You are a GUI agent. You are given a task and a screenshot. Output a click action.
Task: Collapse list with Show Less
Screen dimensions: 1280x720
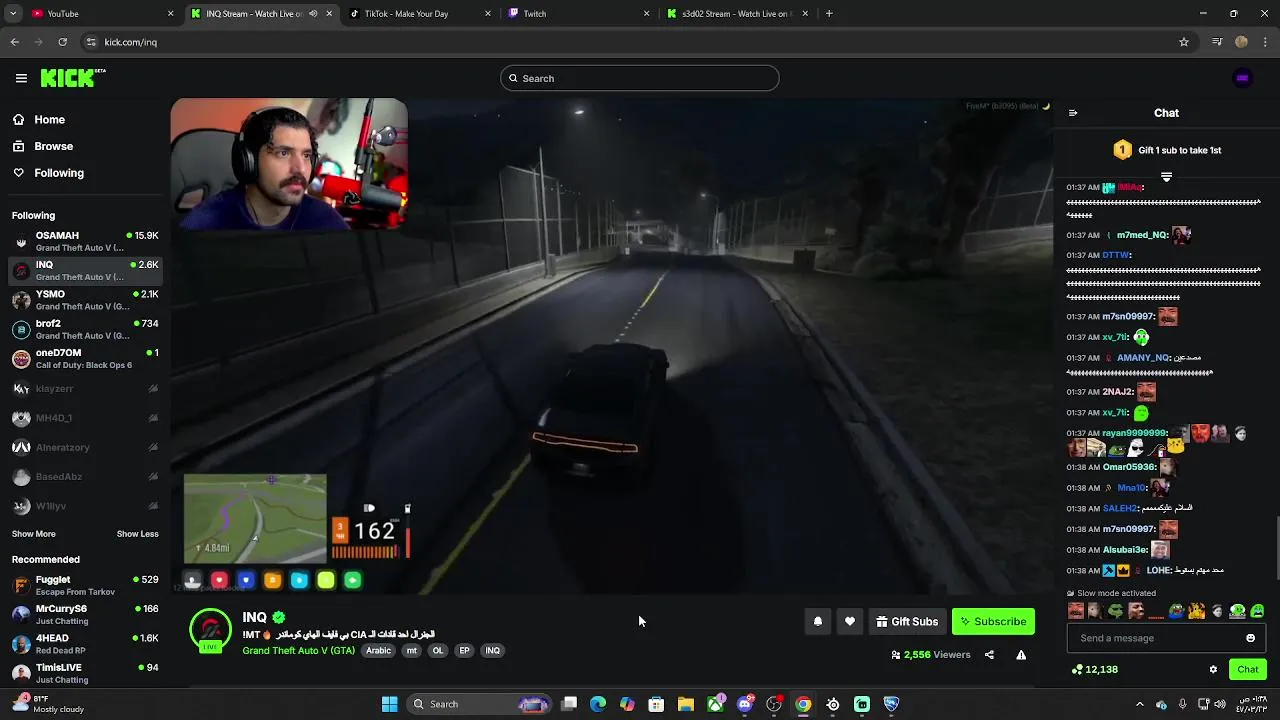point(137,534)
